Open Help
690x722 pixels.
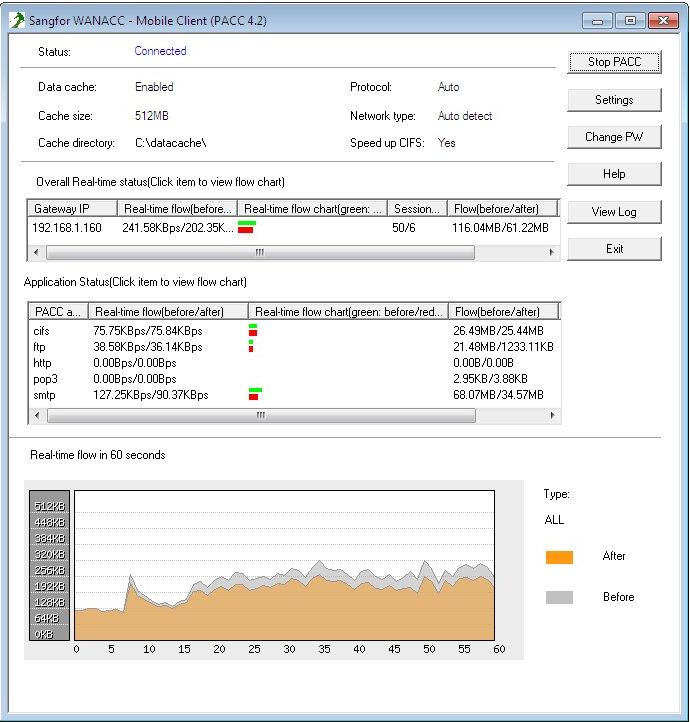click(x=615, y=174)
